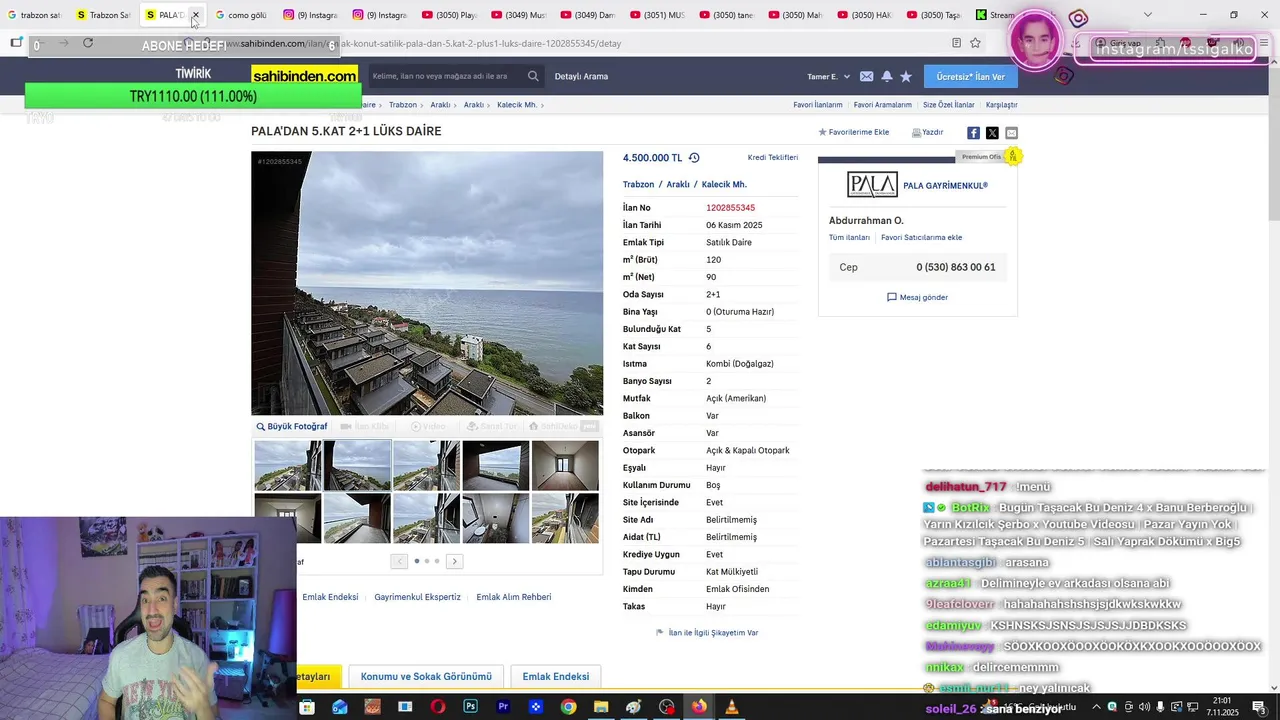Open reader view icon in address bar
This screenshot has height=720, width=1280.
(956, 43)
